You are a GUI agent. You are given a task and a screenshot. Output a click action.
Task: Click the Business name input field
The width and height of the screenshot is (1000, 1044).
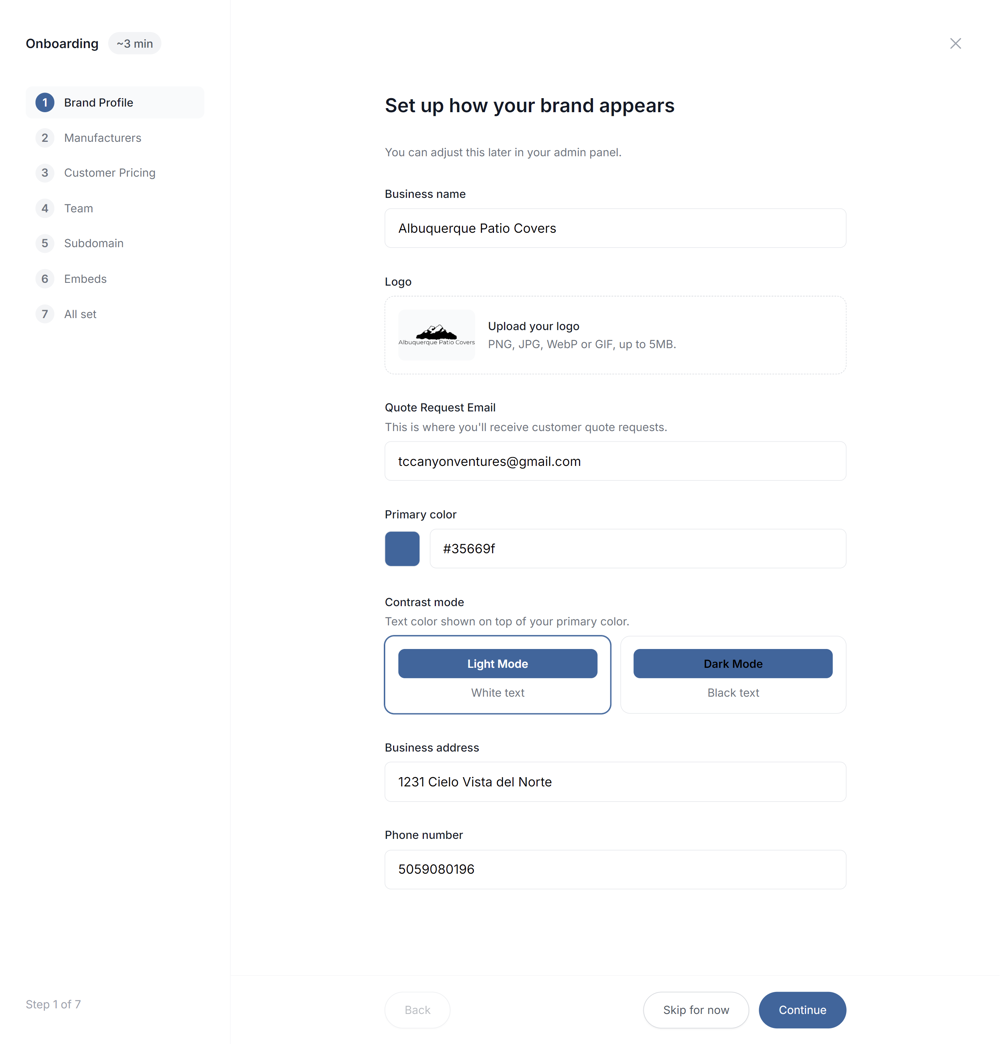615,228
